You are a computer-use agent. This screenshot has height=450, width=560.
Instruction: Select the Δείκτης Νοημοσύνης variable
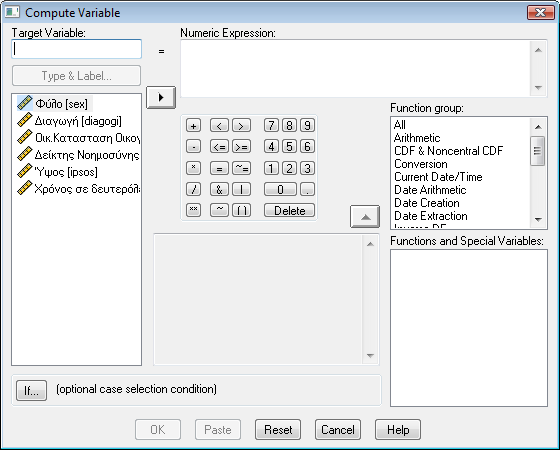79,155
